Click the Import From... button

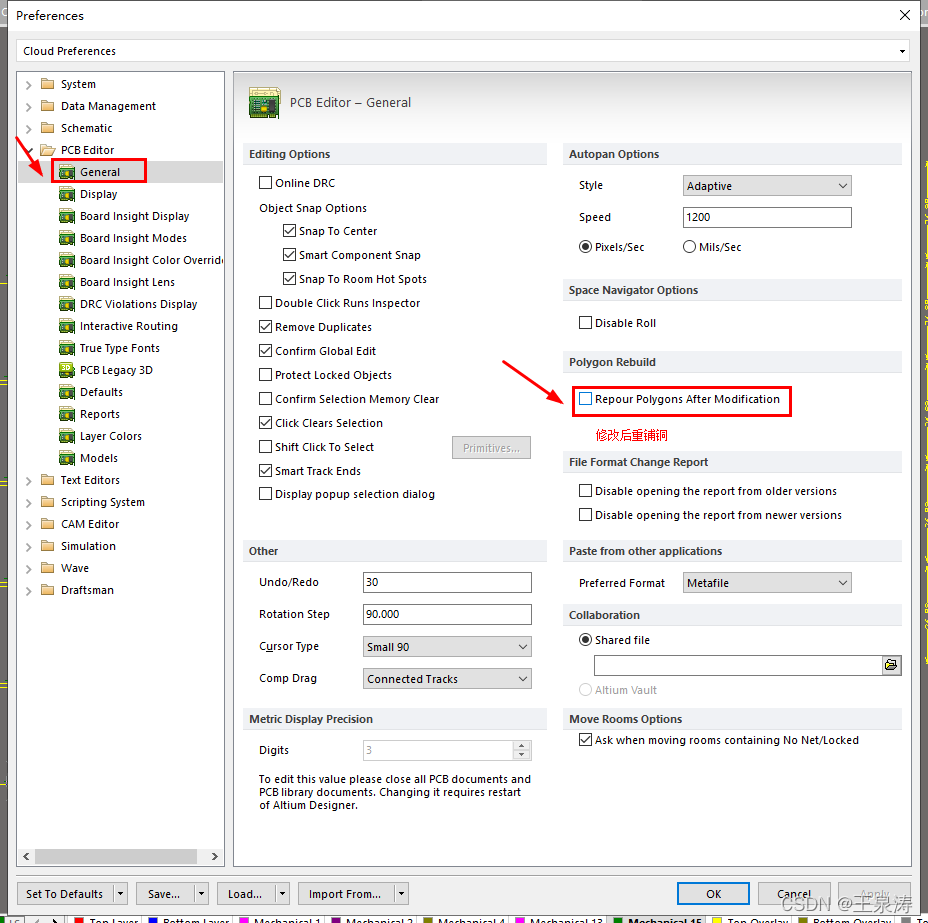tap(346, 893)
